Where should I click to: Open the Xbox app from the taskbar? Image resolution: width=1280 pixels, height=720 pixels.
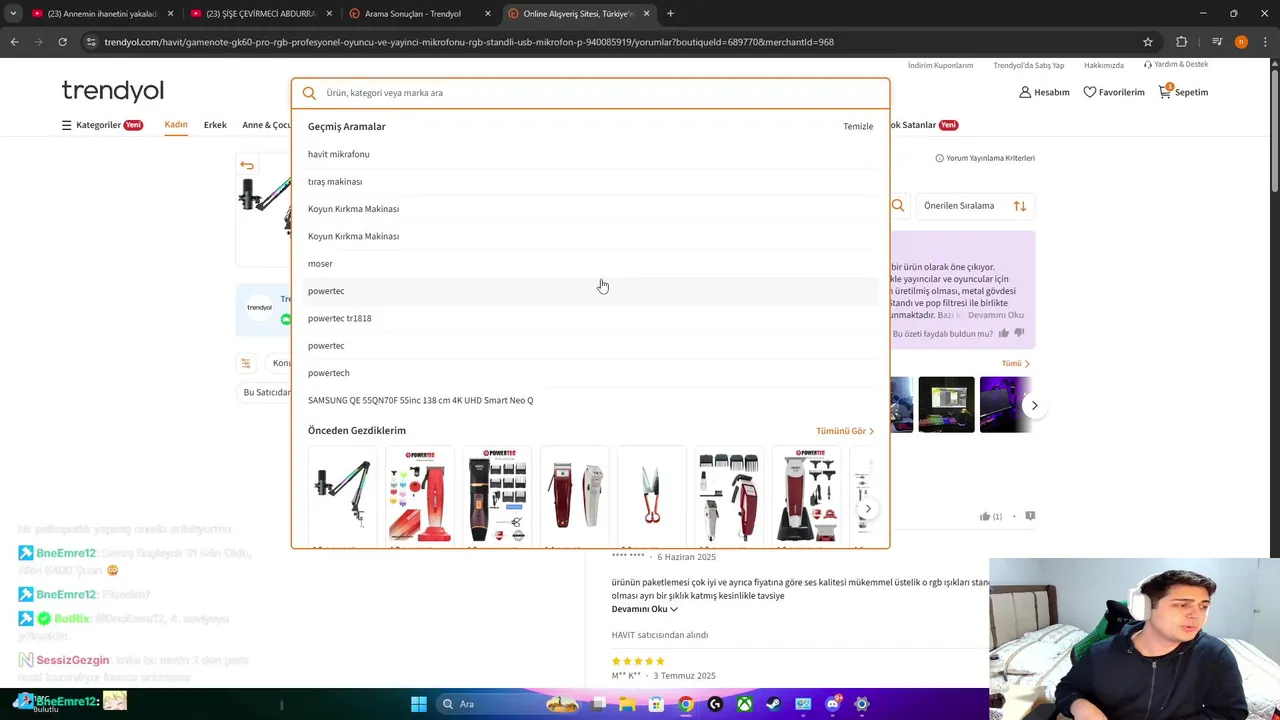coord(745,704)
